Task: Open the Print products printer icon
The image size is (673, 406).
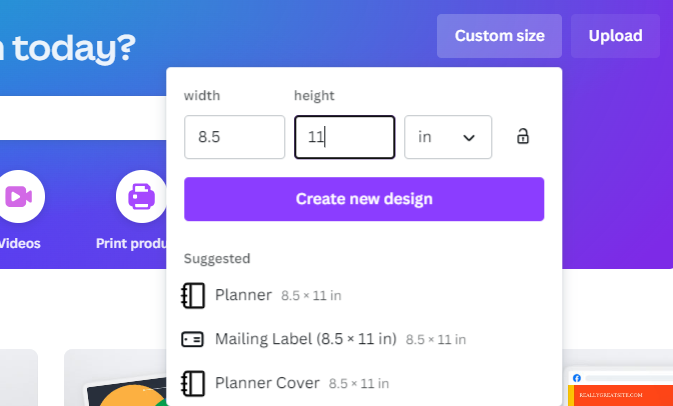Action: click(141, 197)
